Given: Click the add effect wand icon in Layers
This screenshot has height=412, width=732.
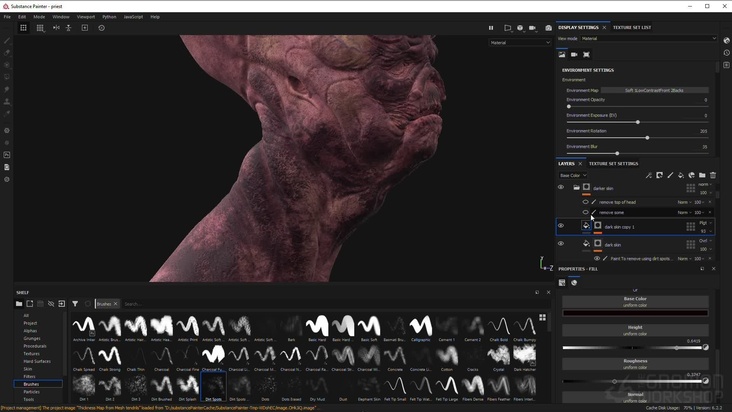Looking at the screenshot, I should click(x=648, y=175).
